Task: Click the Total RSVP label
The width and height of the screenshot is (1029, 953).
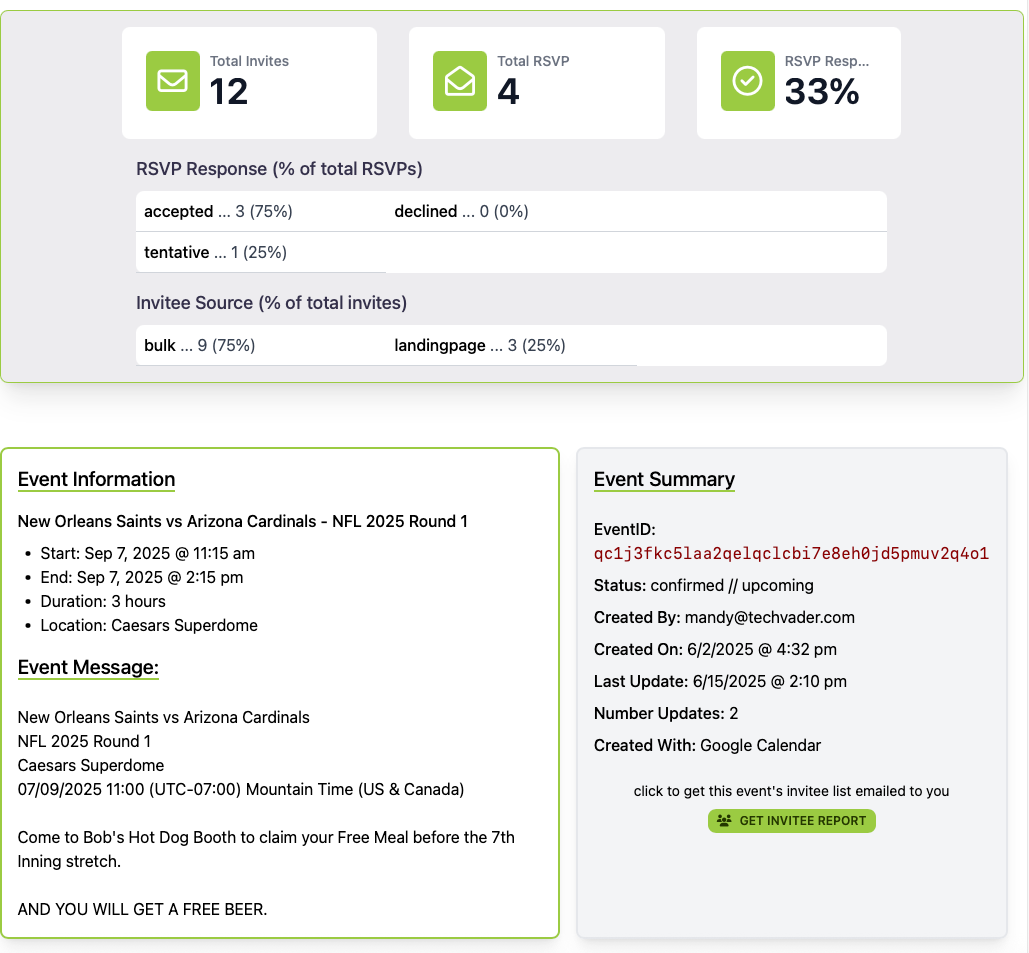Action: coord(533,61)
